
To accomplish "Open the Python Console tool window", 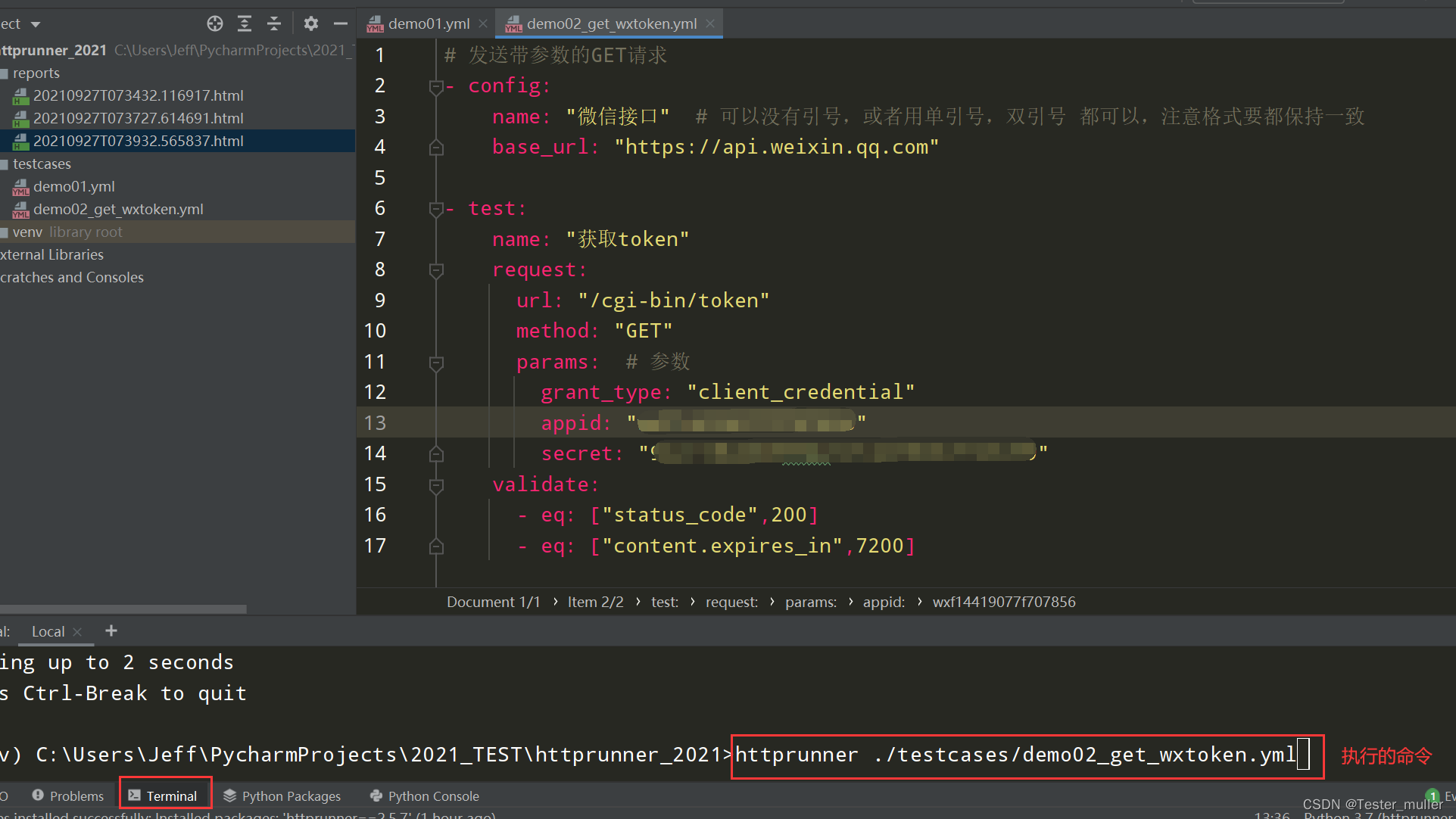I will tap(424, 796).
